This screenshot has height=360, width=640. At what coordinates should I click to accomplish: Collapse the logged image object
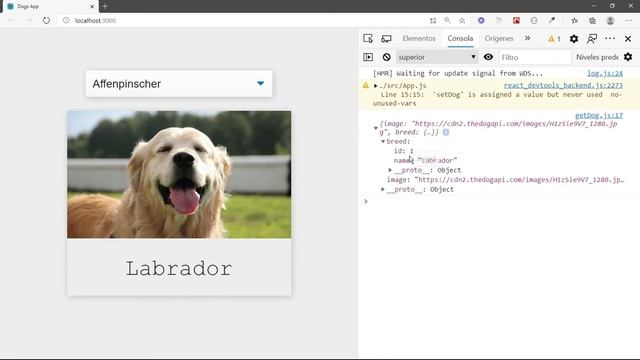(376, 128)
